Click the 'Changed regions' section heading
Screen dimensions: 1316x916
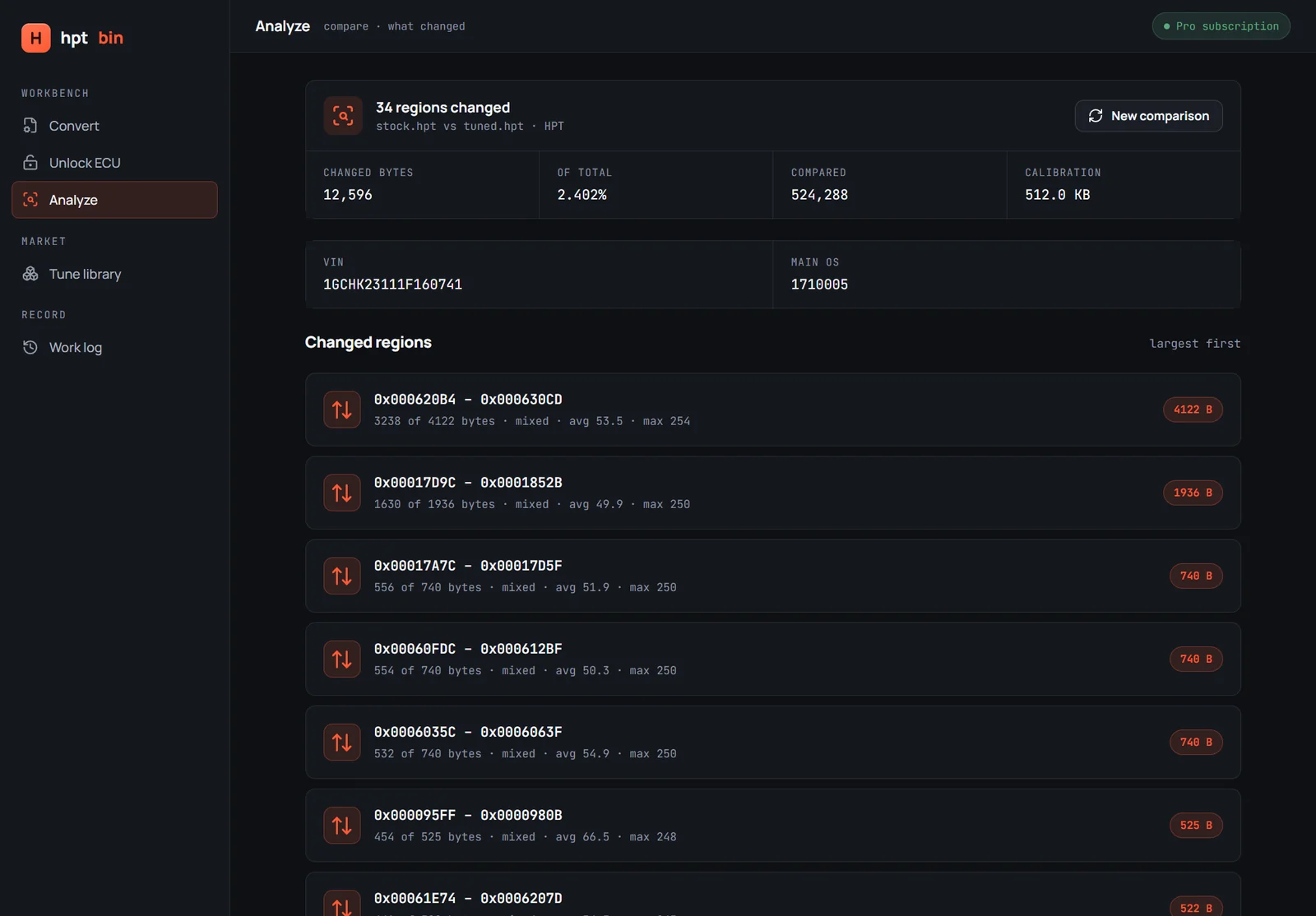[x=368, y=342]
